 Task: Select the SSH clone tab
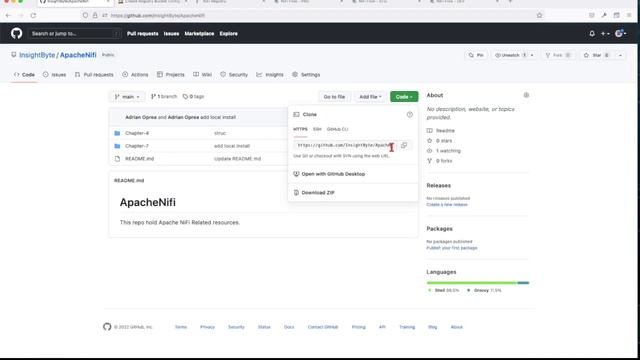pyautogui.click(x=317, y=129)
